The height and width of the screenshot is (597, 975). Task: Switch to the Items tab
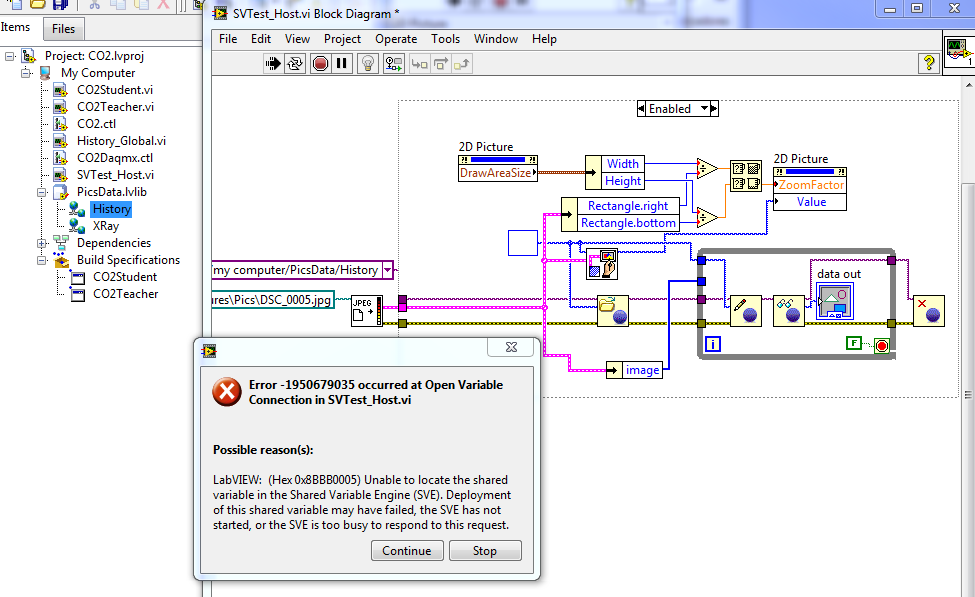[x=16, y=27]
